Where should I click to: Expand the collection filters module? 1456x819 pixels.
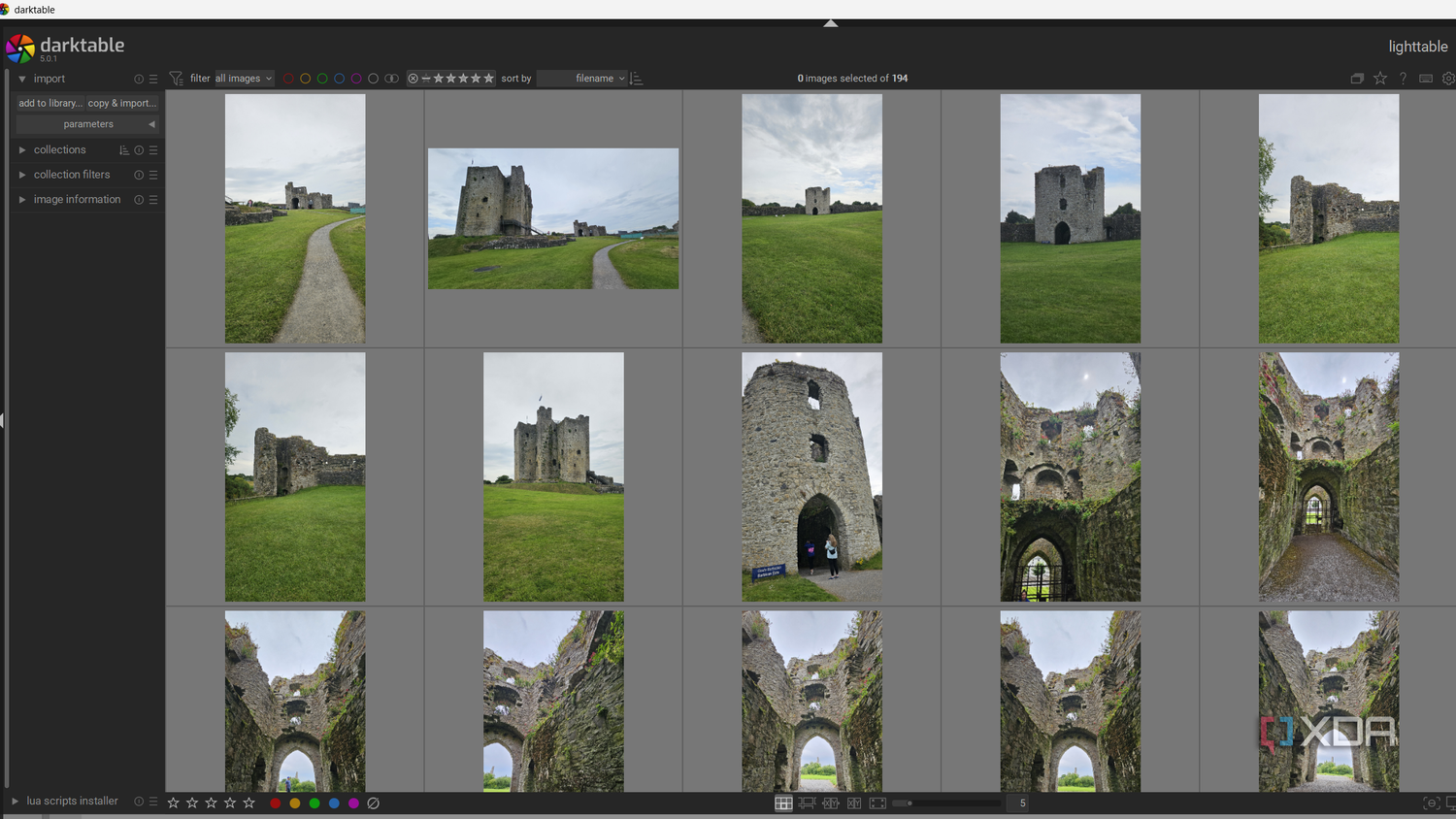pyautogui.click(x=22, y=175)
